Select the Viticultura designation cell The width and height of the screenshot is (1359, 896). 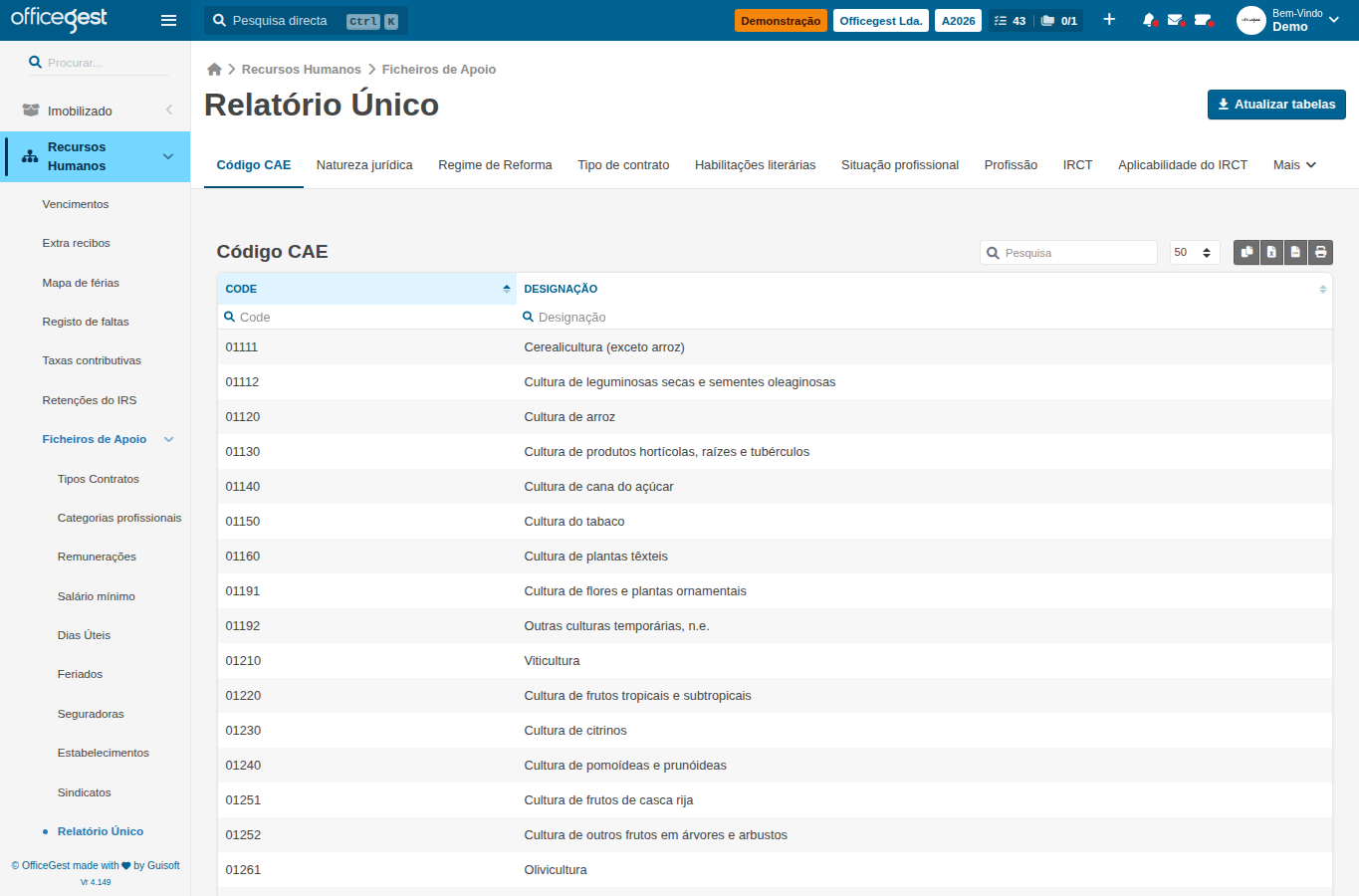(924, 661)
